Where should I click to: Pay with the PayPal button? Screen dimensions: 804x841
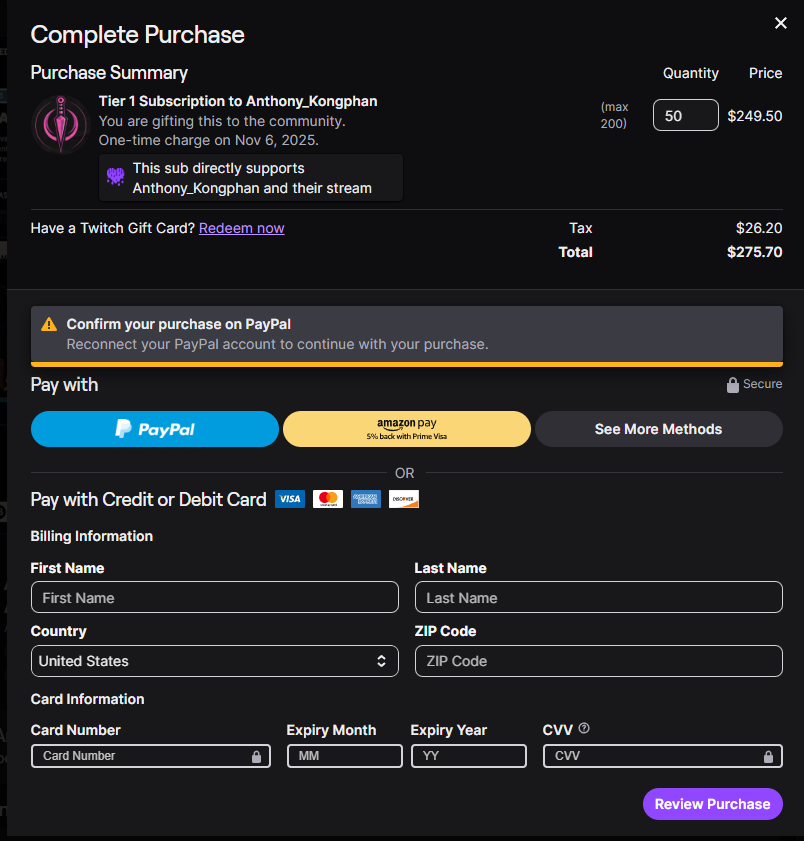click(154, 429)
